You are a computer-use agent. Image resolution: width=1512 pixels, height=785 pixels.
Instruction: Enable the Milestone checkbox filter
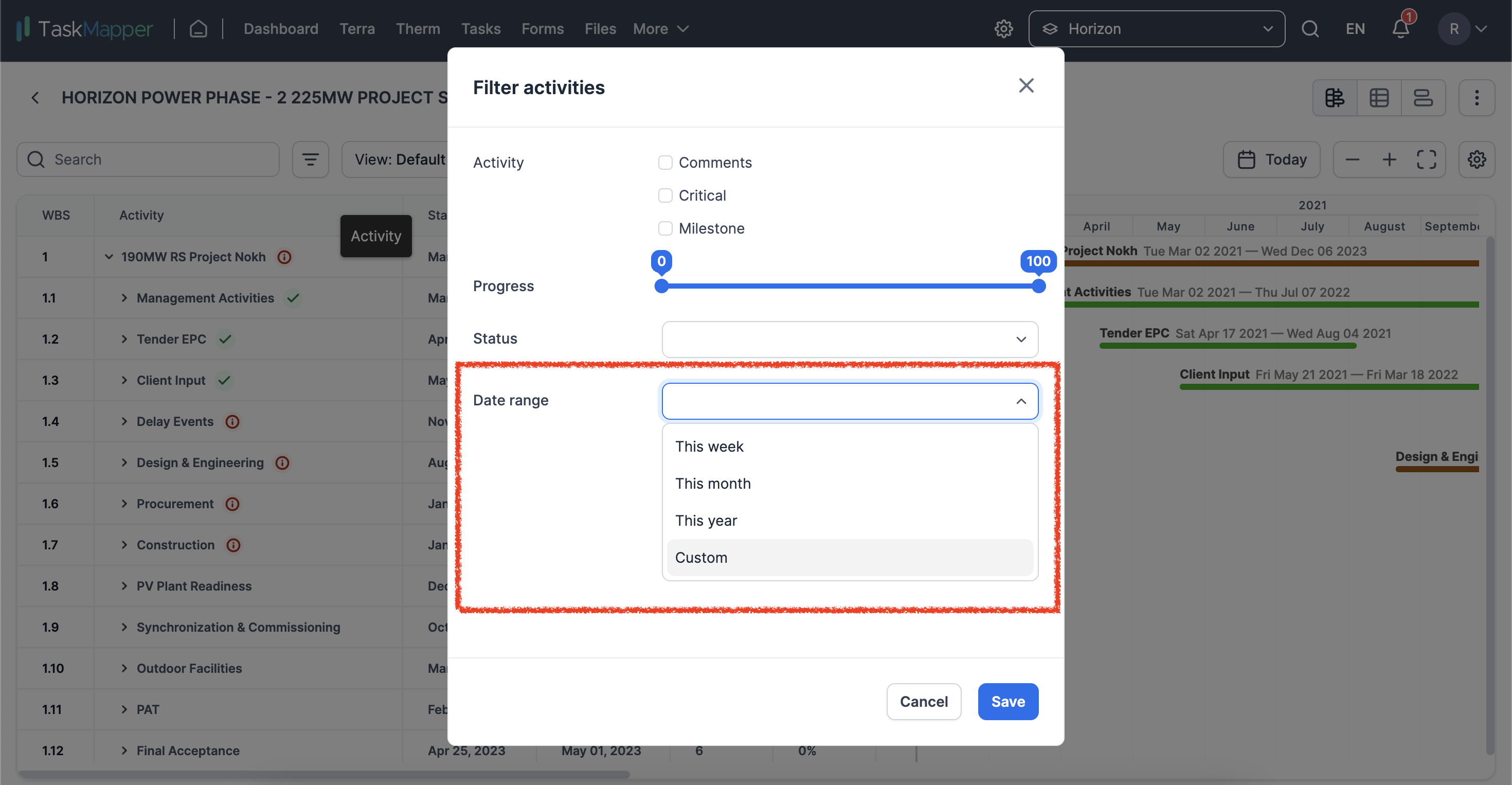(x=665, y=227)
